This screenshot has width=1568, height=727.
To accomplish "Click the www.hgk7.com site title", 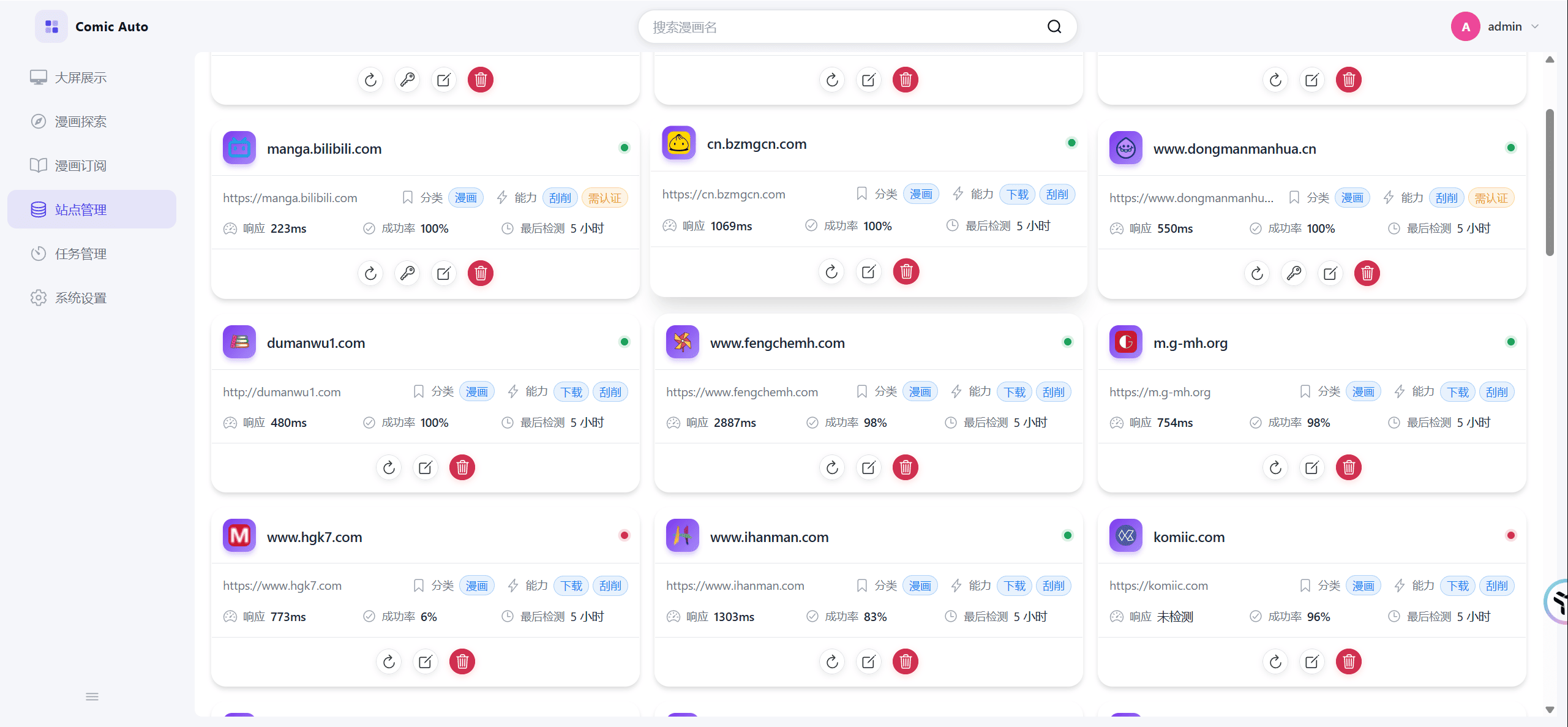I will pyautogui.click(x=314, y=537).
